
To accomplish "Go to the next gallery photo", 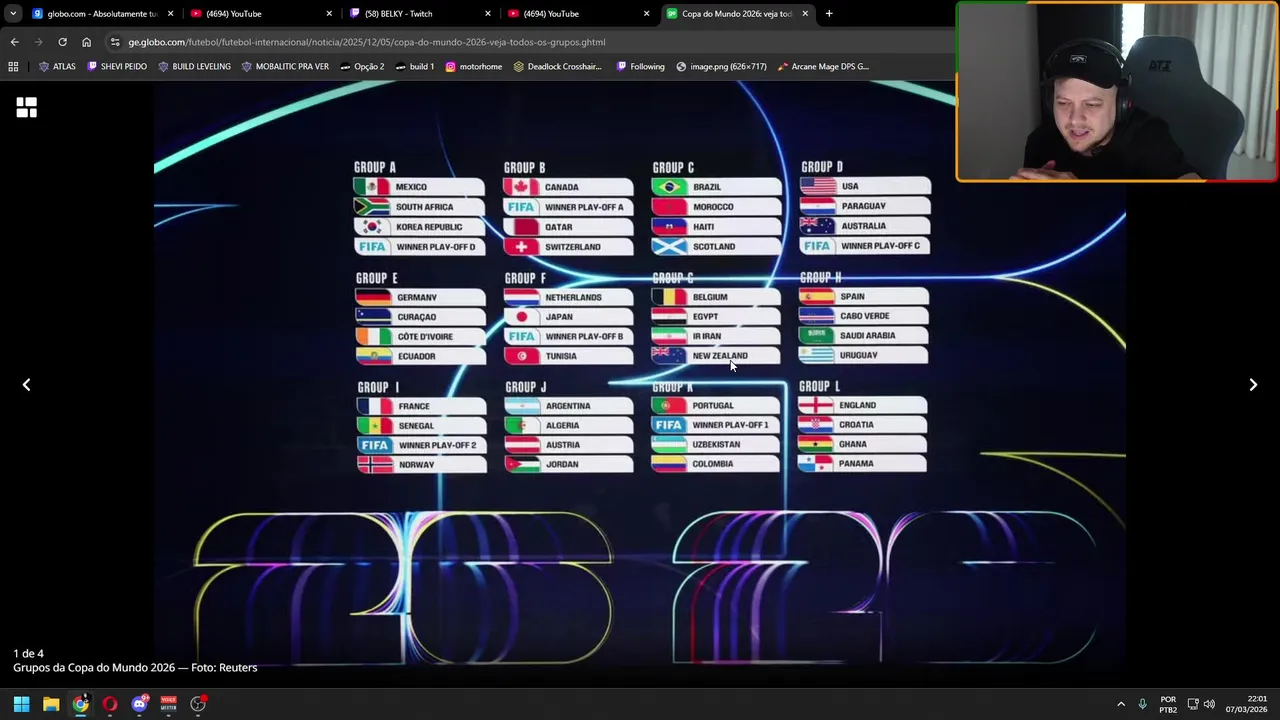I will 1253,385.
